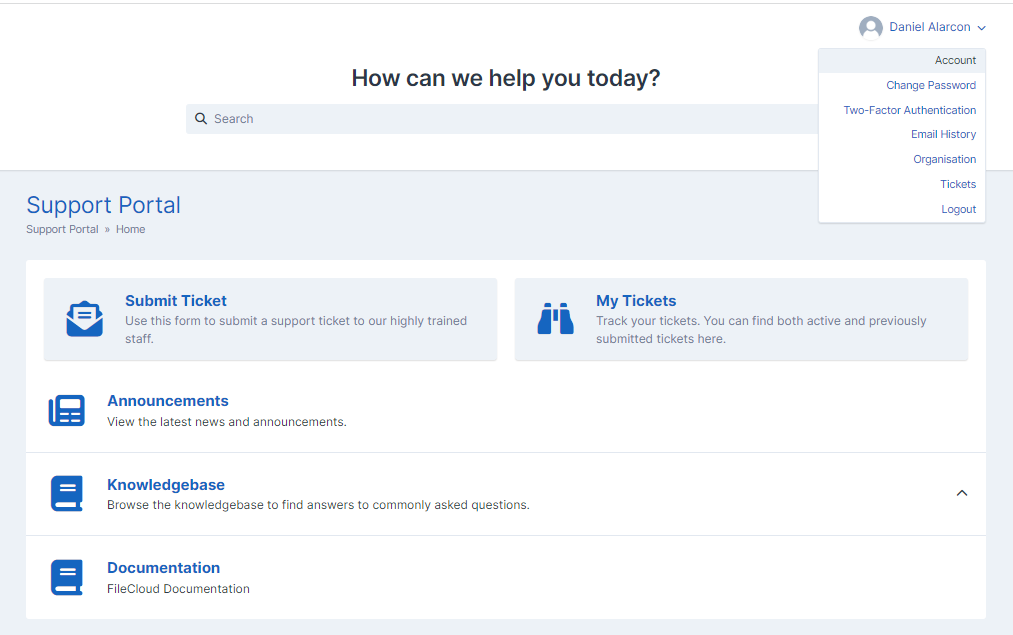Select Change Password from account menu
This screenshot has height=635, width=1013.
[x=931, y=85]
